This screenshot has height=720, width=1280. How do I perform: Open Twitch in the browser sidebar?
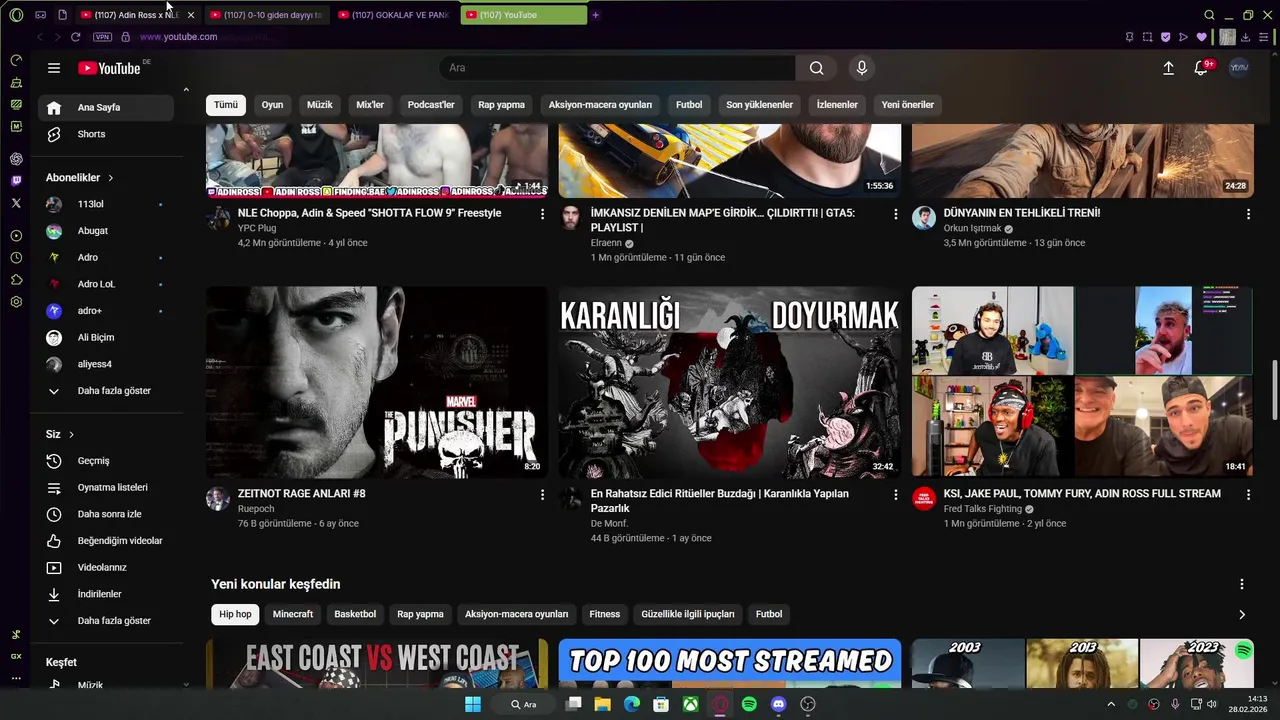click(16, 181)
